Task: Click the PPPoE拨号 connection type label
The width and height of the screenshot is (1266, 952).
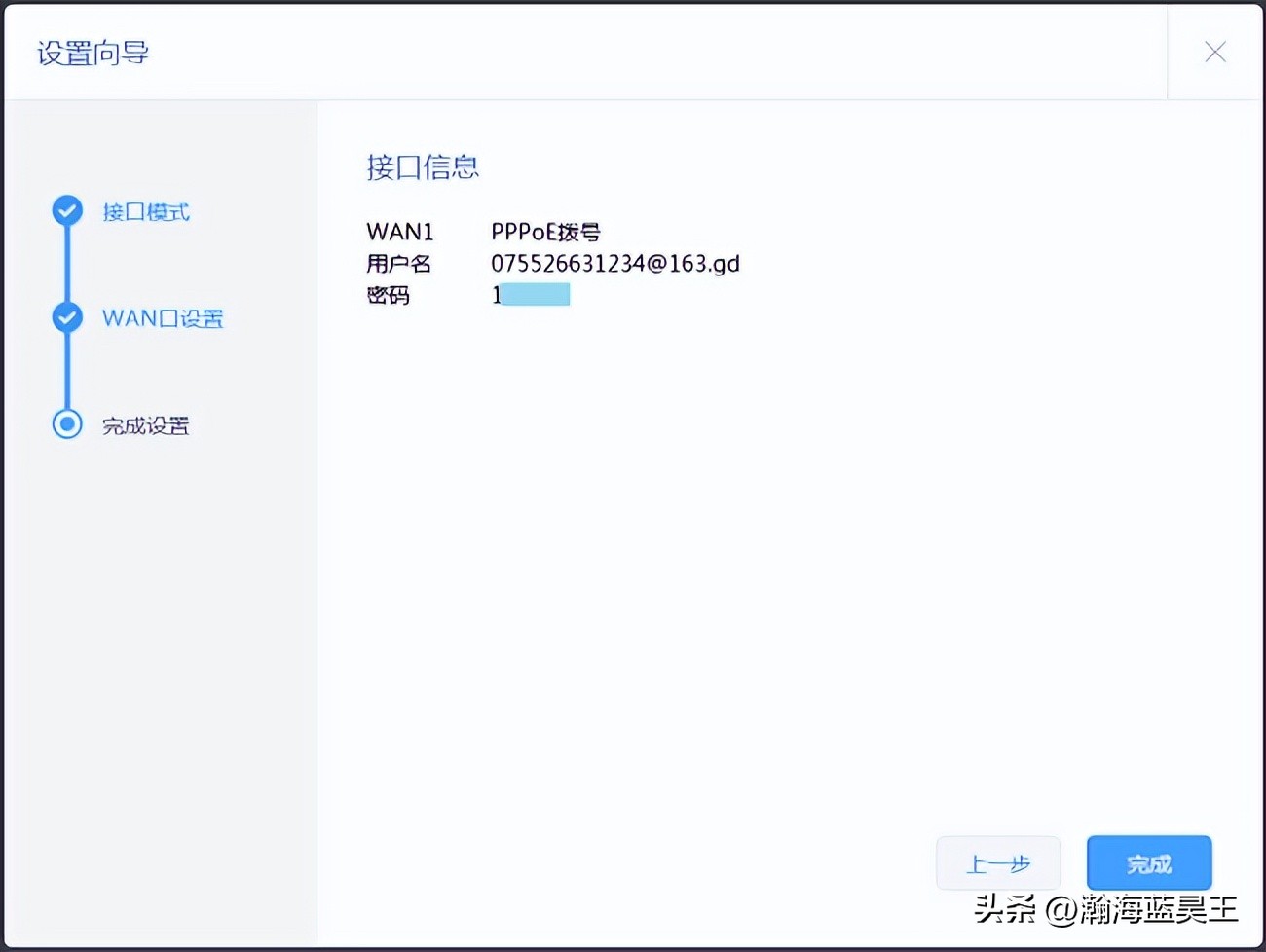Action: [x=545, y=231]
